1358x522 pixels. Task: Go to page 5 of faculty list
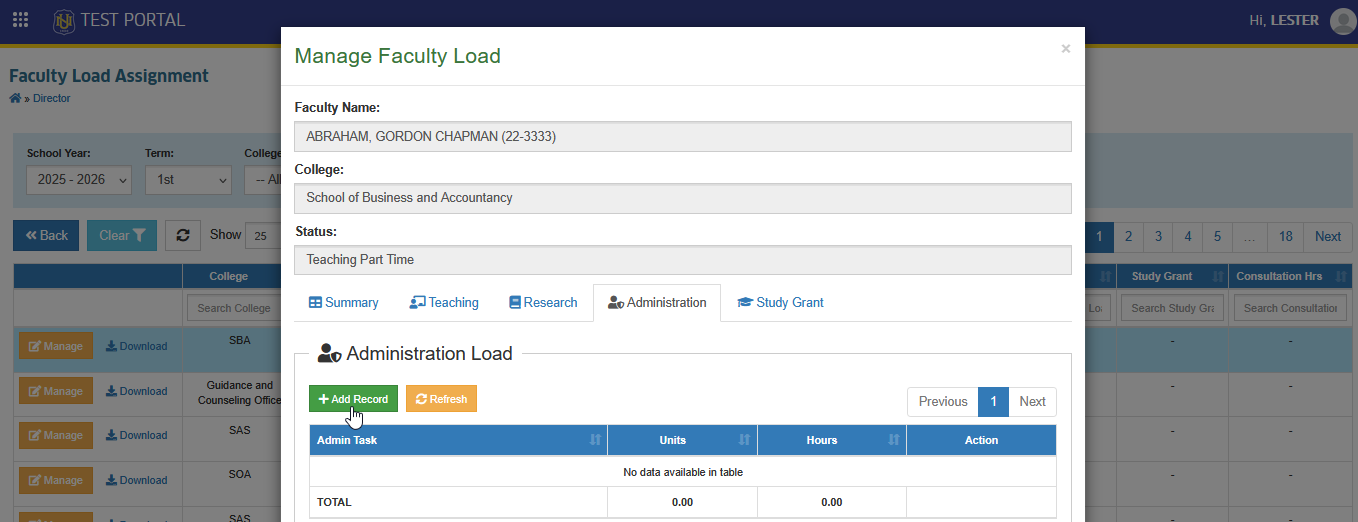(x=1217, y=236)
